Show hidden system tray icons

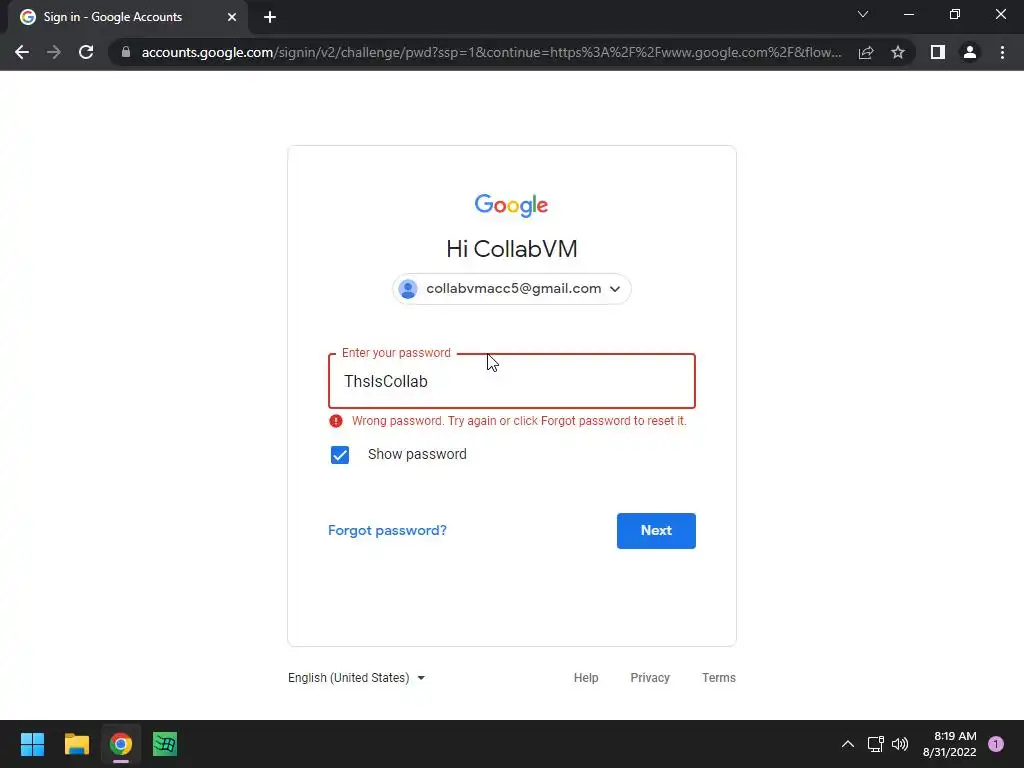(x=848, y=744)
